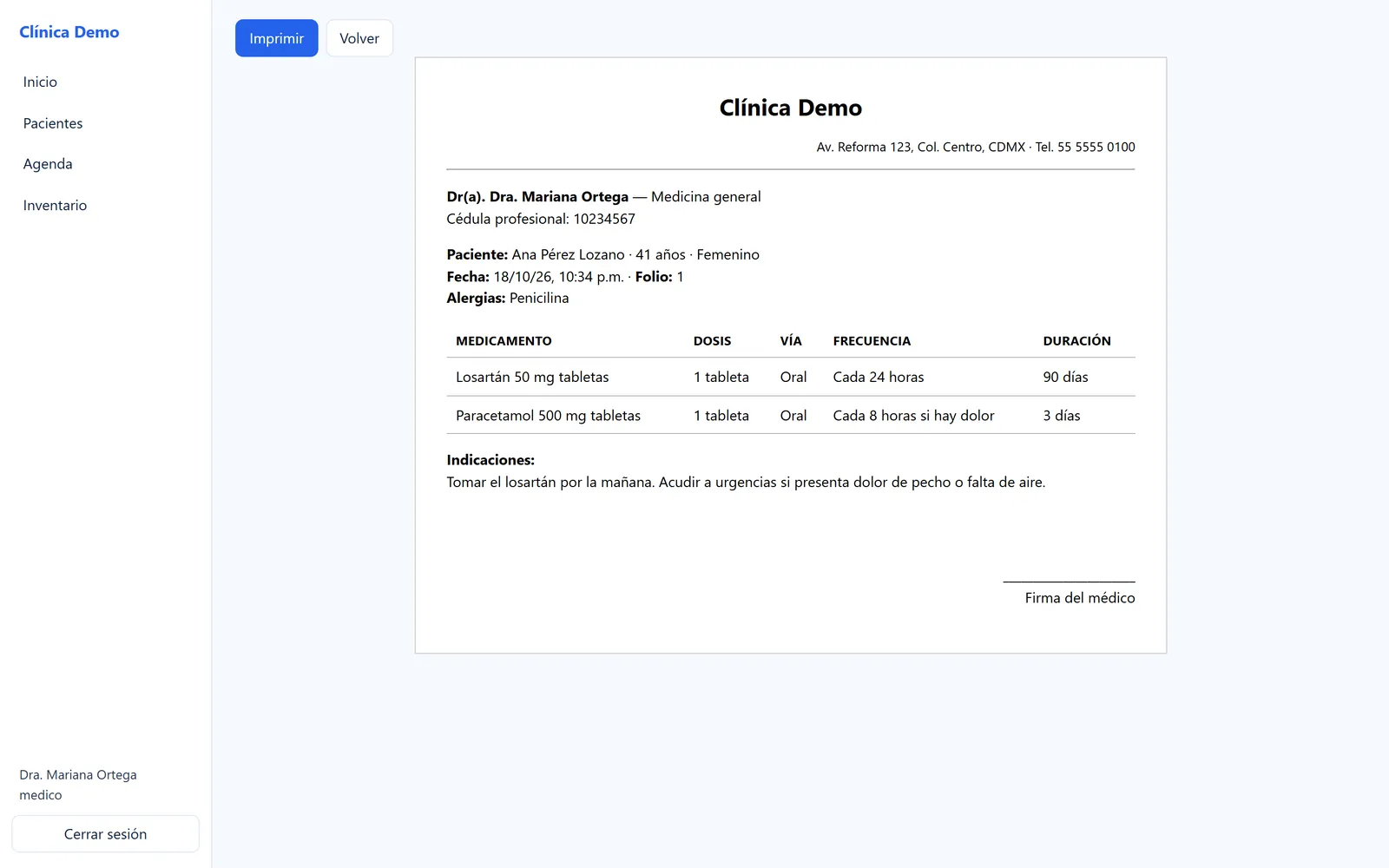Viewport: 1389px width, 868px height.
Task: Click Firma del médico label
Action: tap(1080, 598)
